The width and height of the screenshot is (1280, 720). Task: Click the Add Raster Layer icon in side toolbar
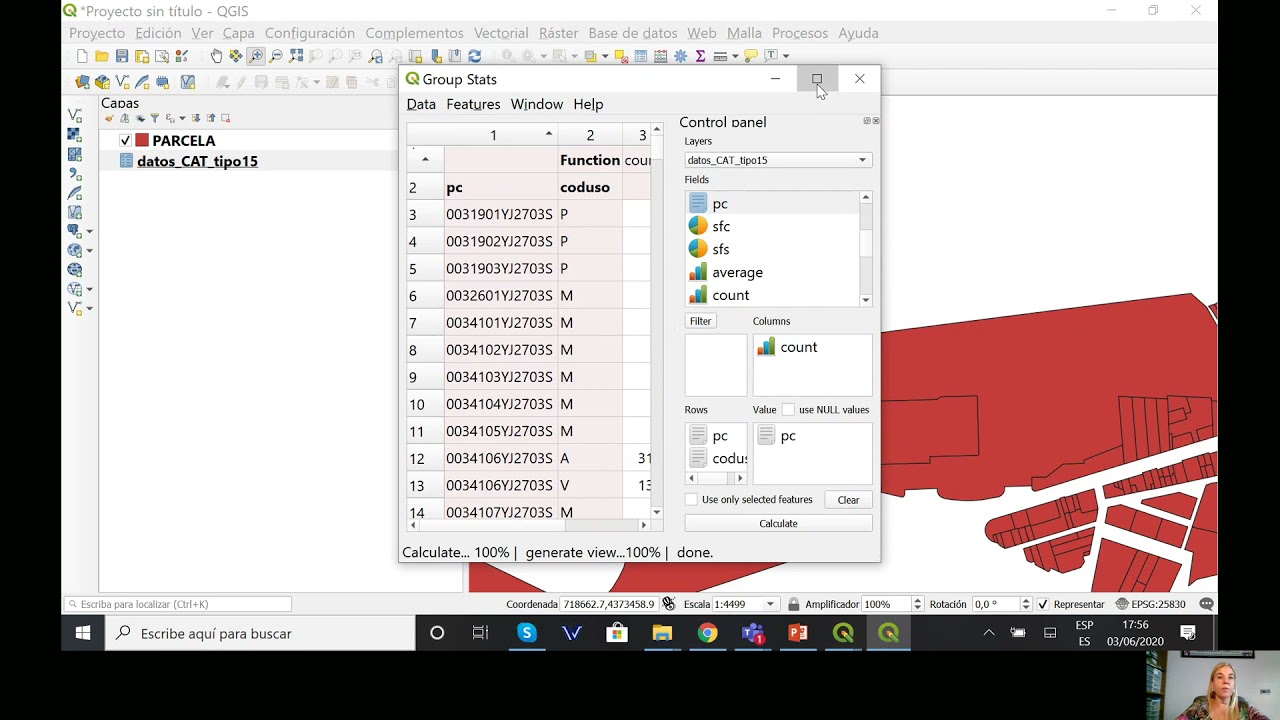coord(74,134)
